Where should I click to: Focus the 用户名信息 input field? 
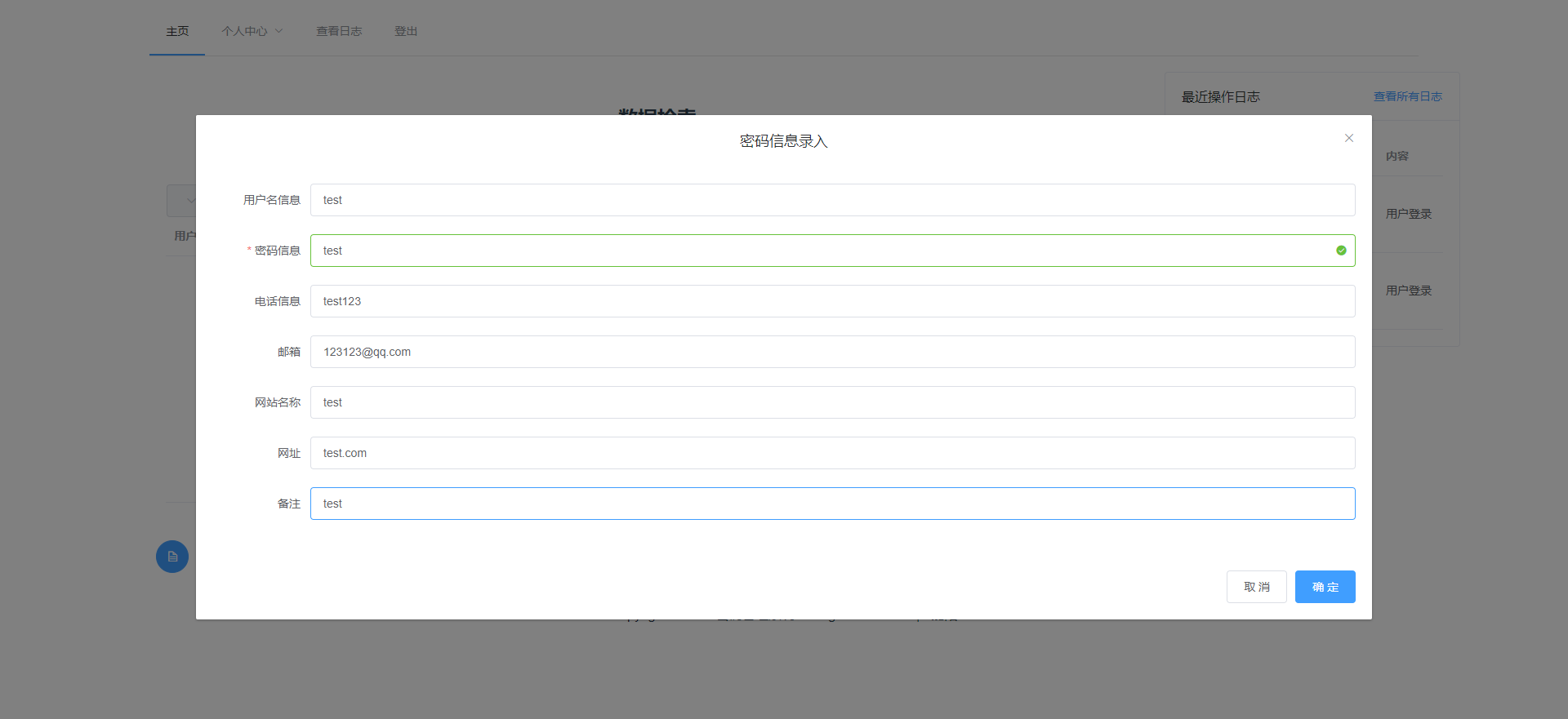point(832,200)
